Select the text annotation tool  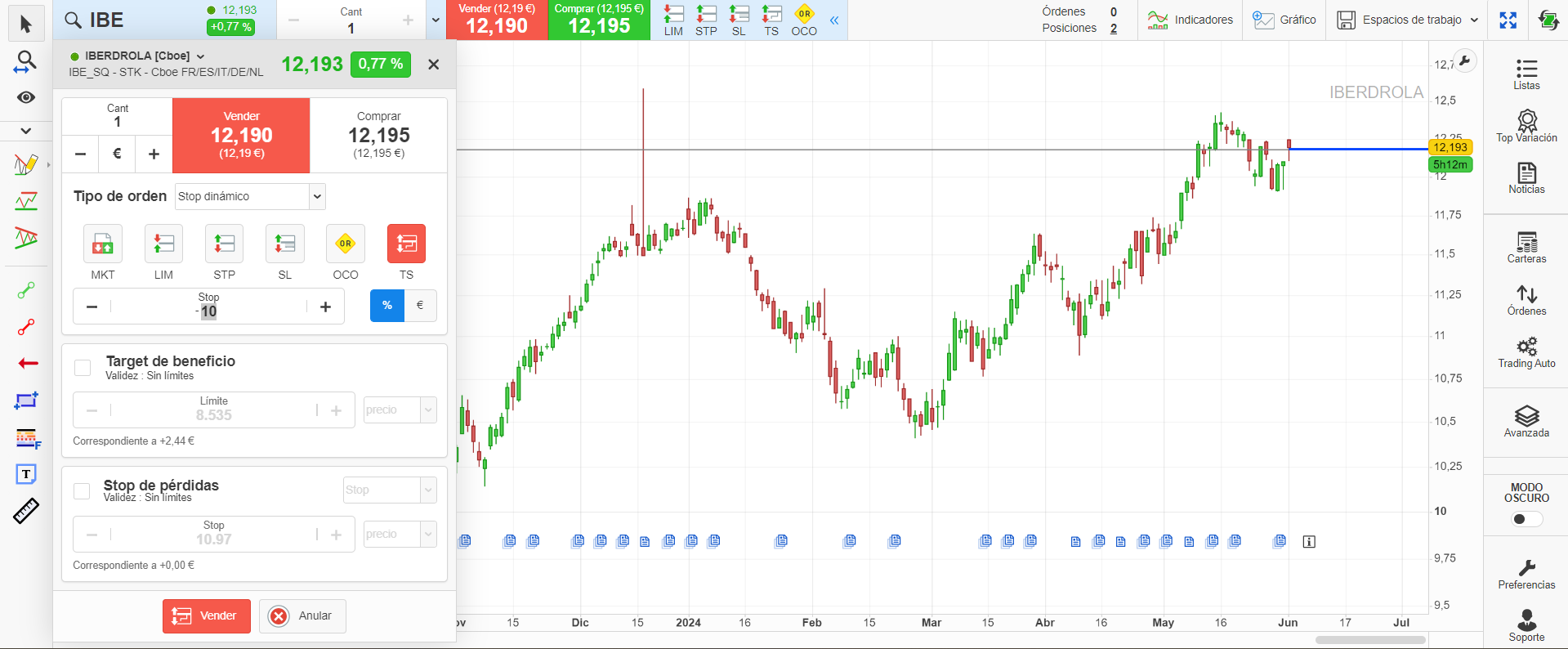click(26, 474)
